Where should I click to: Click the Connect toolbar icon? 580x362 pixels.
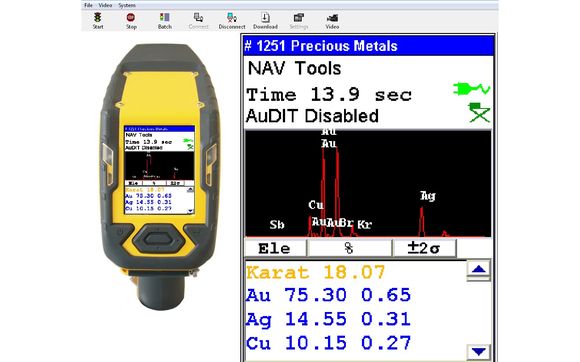pos(198,17)
